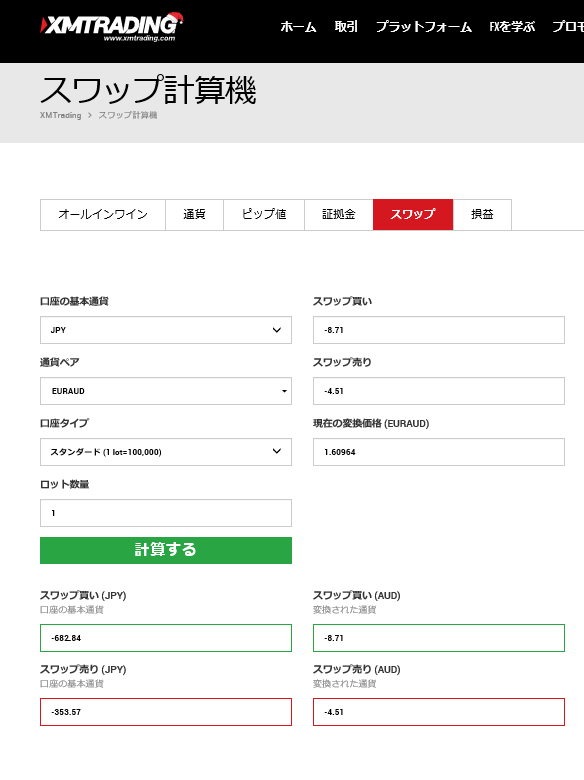Click the スワップ買い field showing -8.71
The height and width of the screenshot is (780, 584).
[439, 330]
